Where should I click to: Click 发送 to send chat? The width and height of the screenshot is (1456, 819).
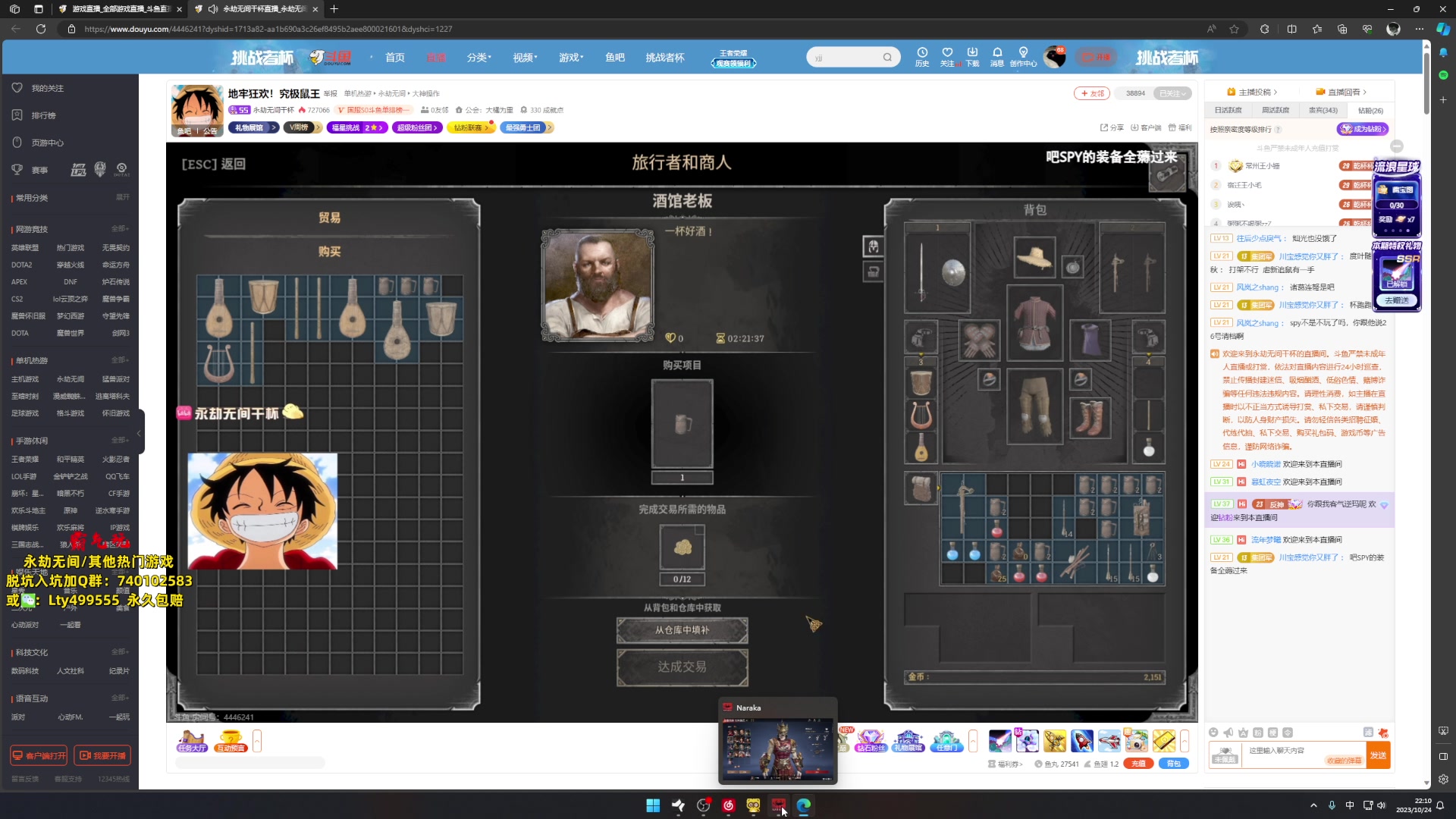point(1378,755)
